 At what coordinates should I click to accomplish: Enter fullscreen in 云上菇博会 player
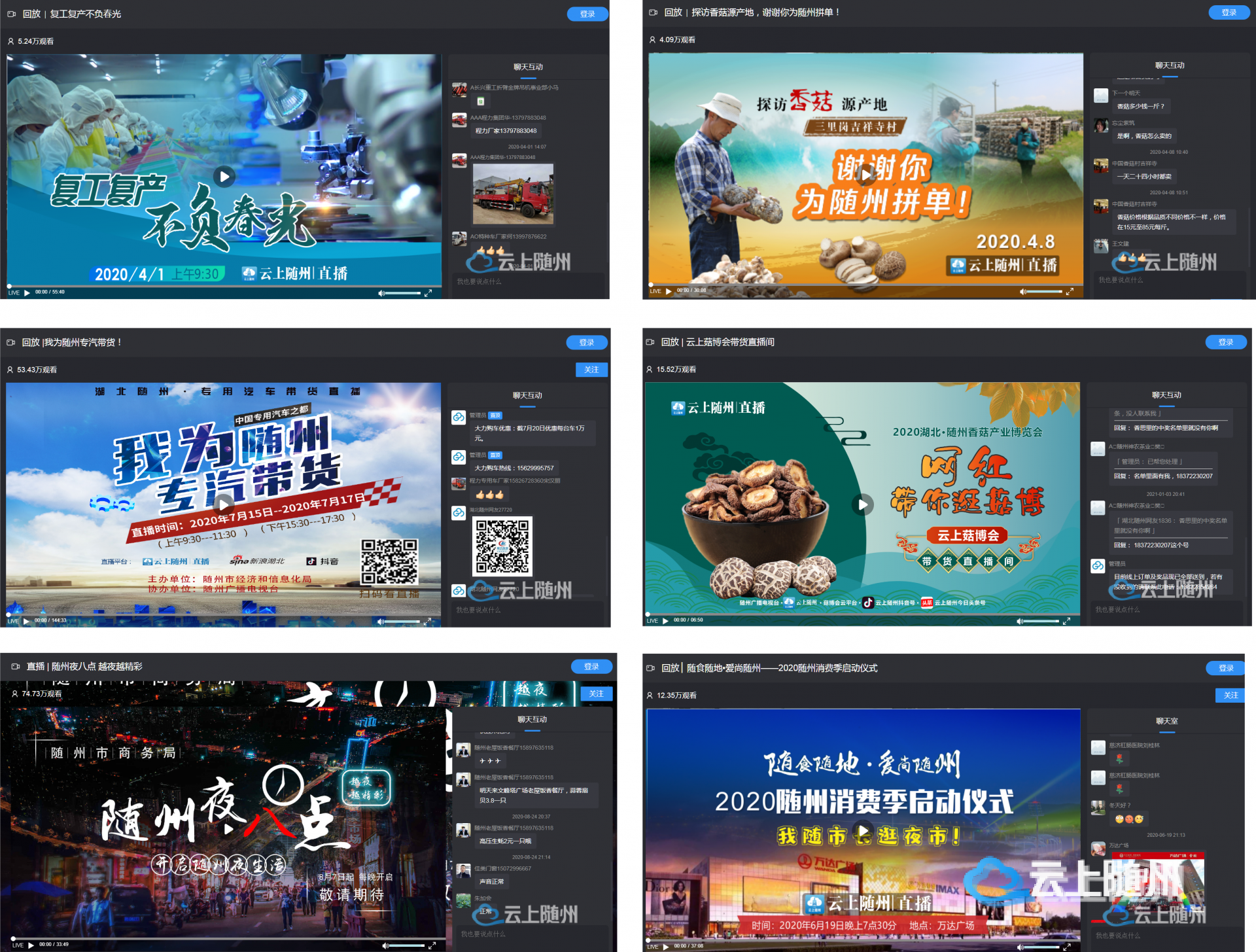(1066, 621)
